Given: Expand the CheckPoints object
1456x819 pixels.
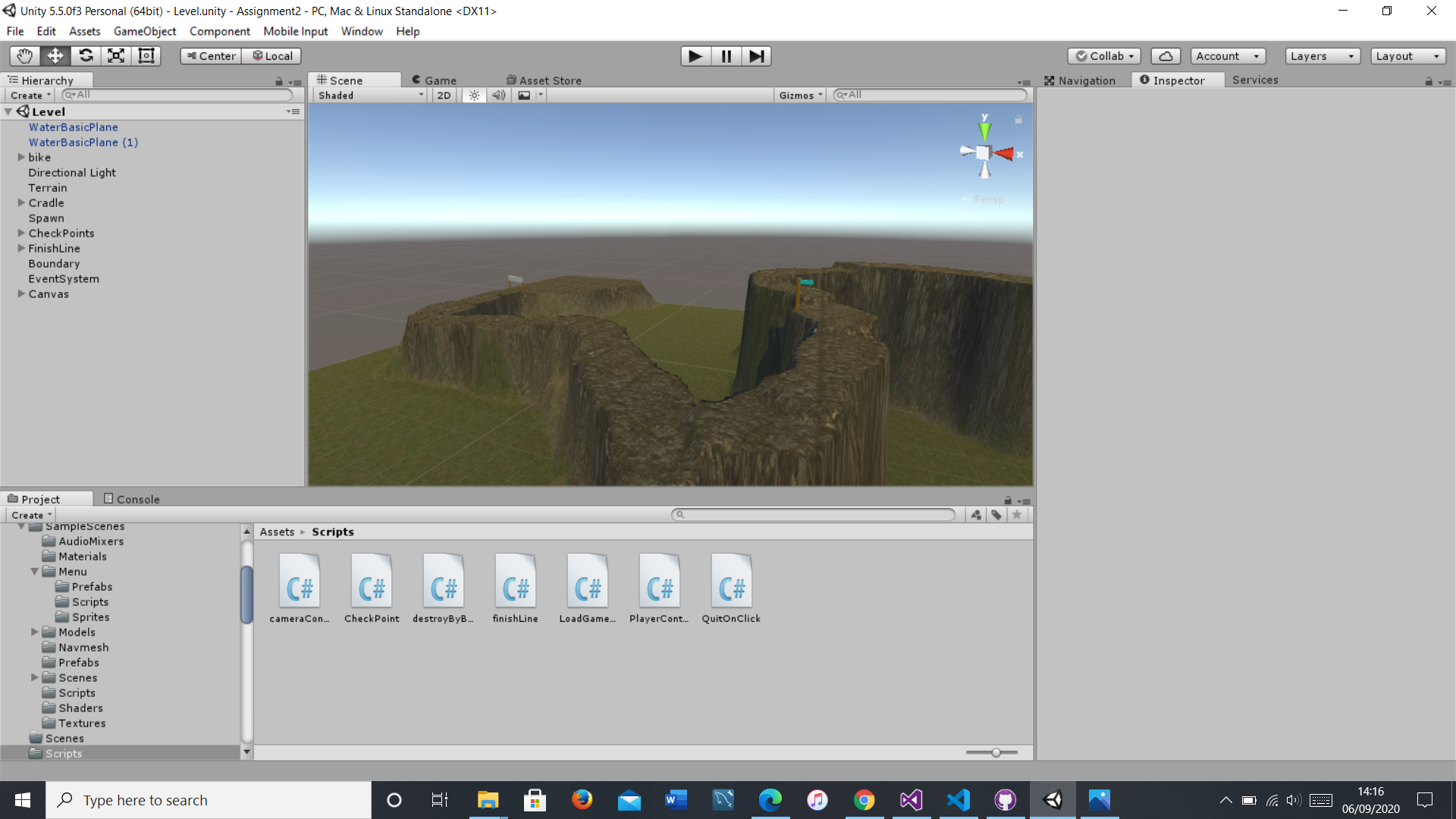Looking at the screenshot, I should tap(21, 233).
